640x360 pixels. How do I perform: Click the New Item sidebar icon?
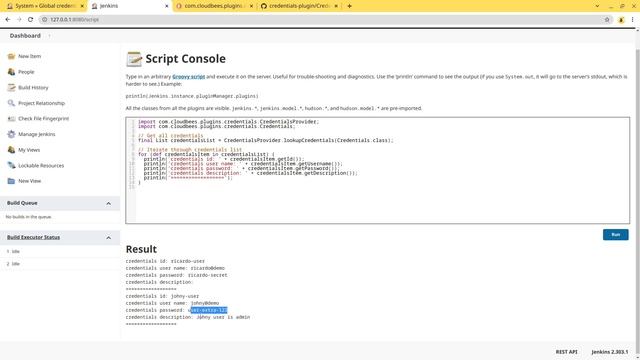[x=11, y=56]
